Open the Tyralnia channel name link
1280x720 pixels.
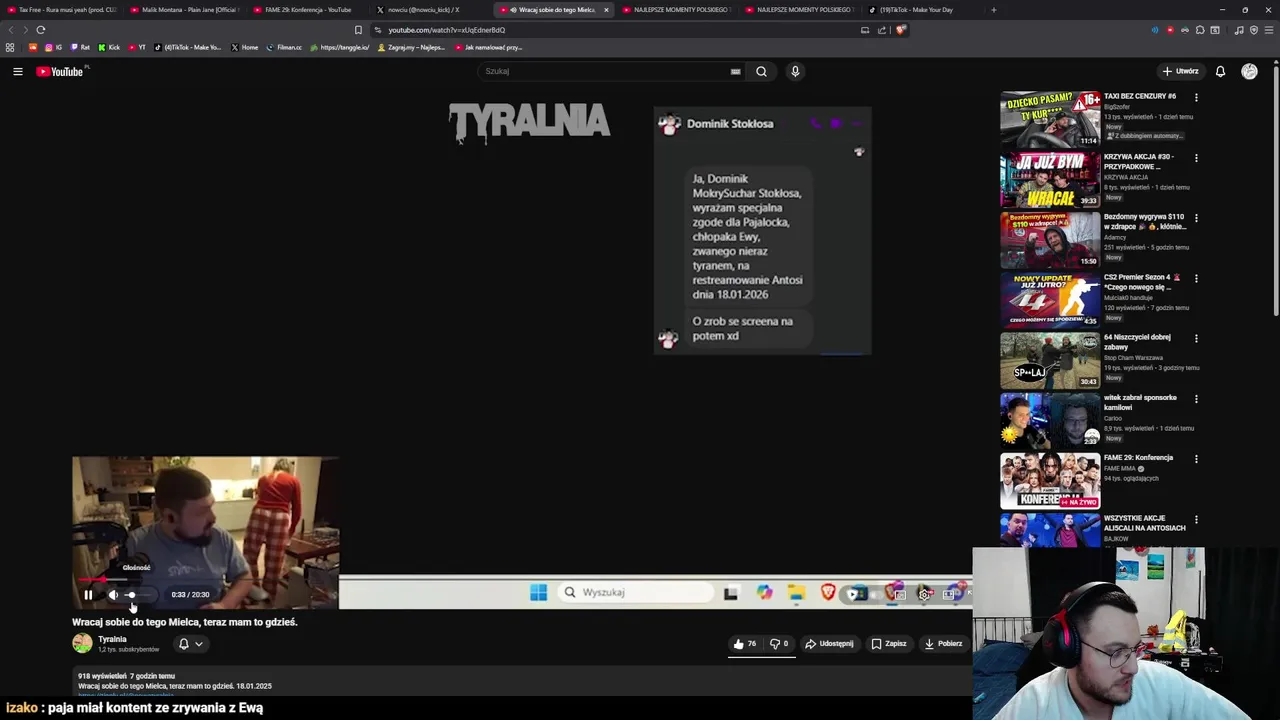[112, 639]
